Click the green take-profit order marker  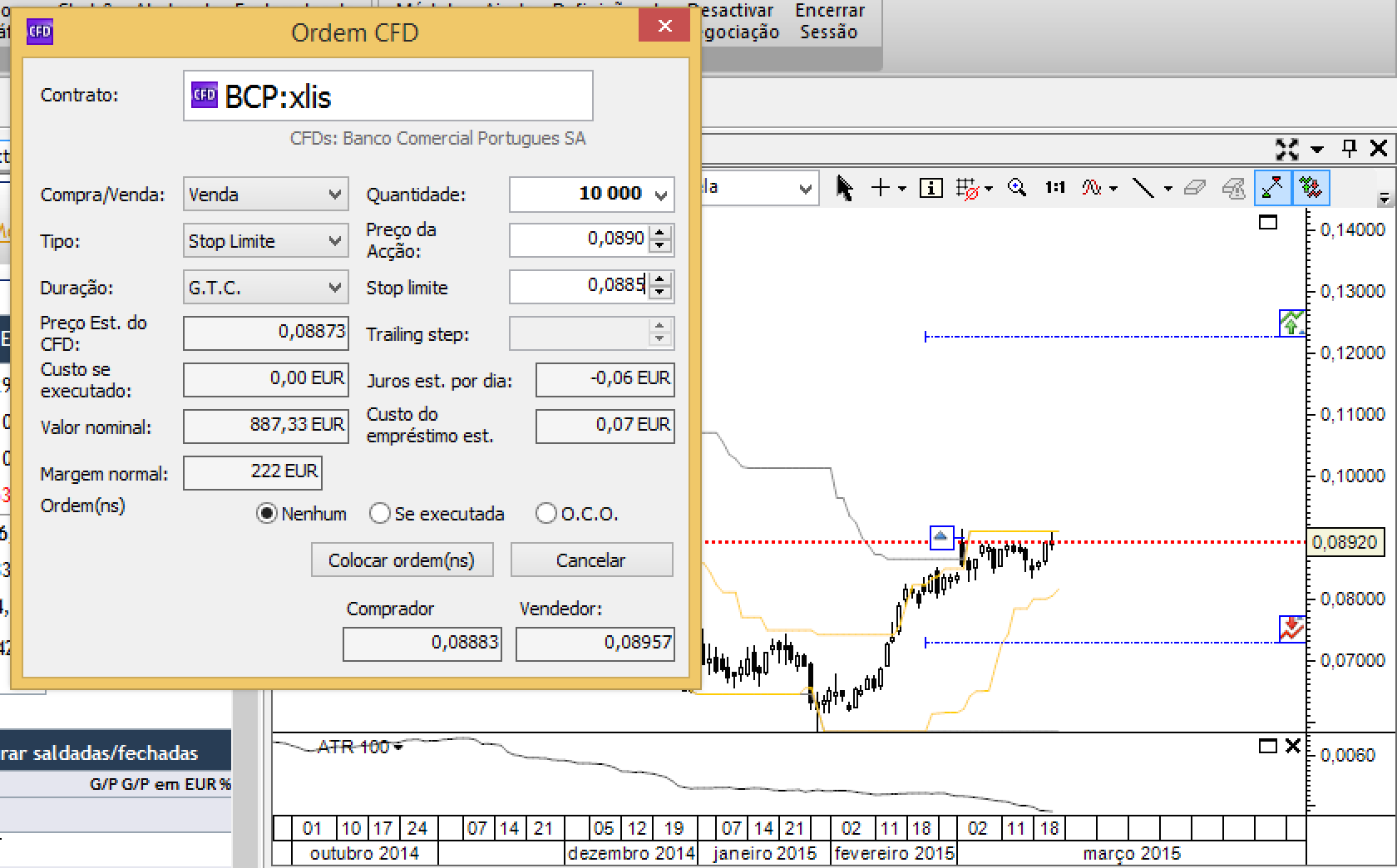tap(1292, 323)
